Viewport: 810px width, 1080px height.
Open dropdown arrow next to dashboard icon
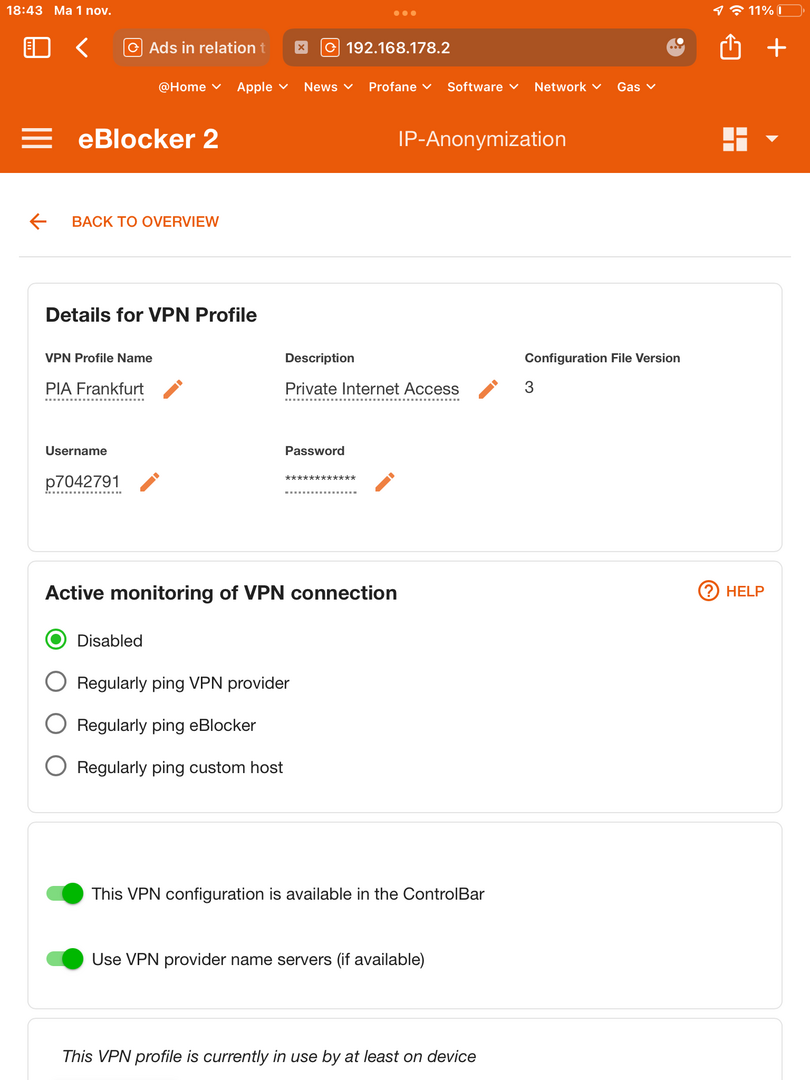click(x=772, y=138)
